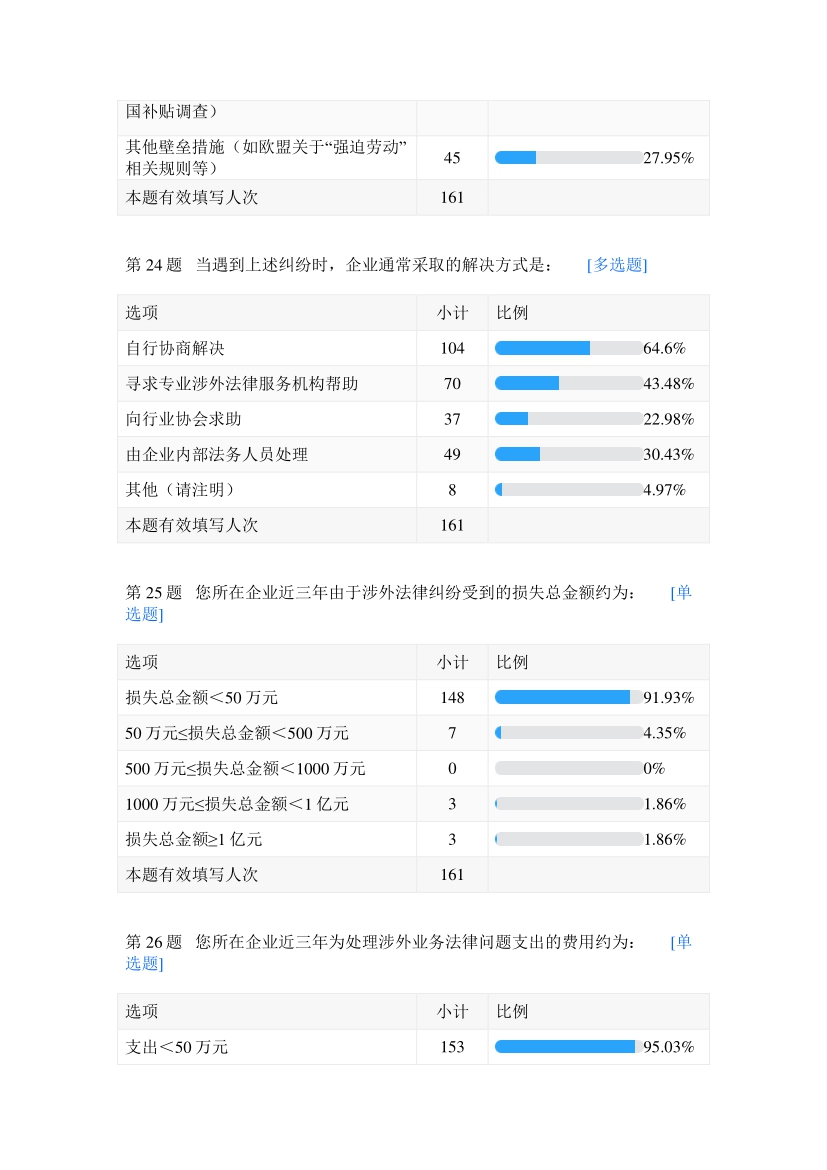Click the count 153 in question 26 table
This screenshot has height=1170, width=827.
[452, 1047]
